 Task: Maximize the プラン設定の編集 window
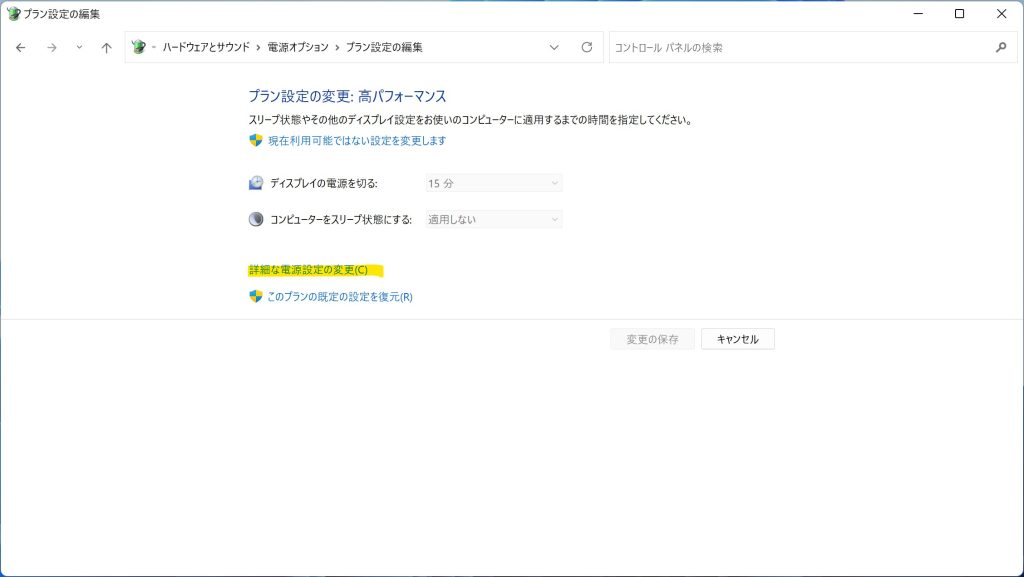click(x=959, y=14)
